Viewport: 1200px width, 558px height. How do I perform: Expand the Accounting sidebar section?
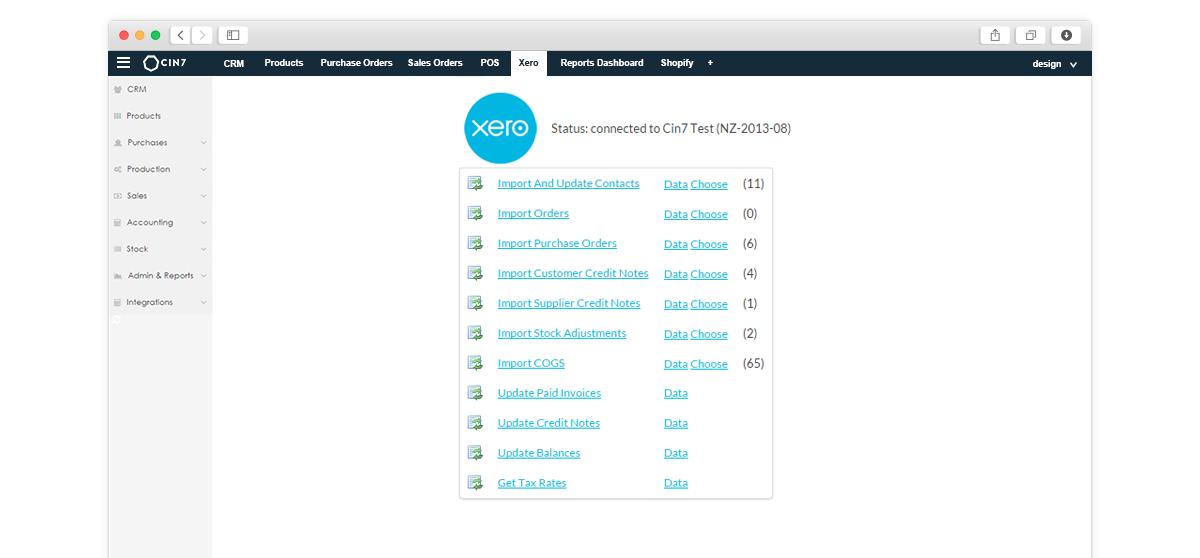pos(160,222)
